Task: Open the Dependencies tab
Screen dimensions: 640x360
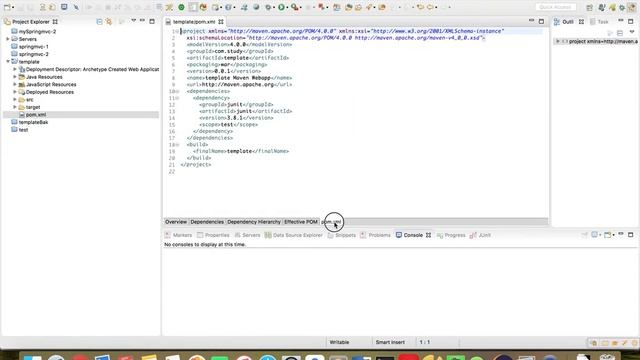Action: (x=207, y=222)
